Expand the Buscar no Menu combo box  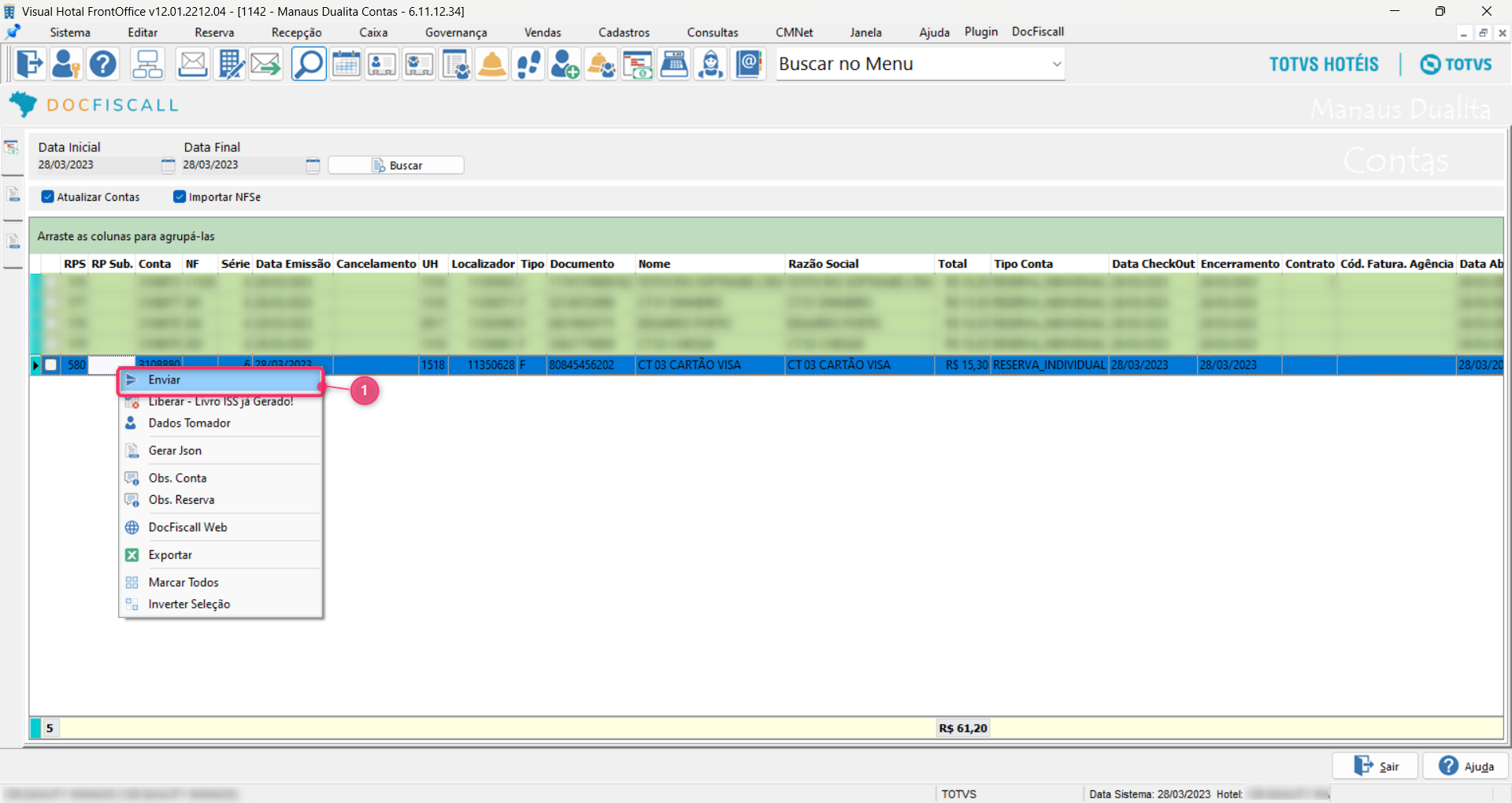1057,64
